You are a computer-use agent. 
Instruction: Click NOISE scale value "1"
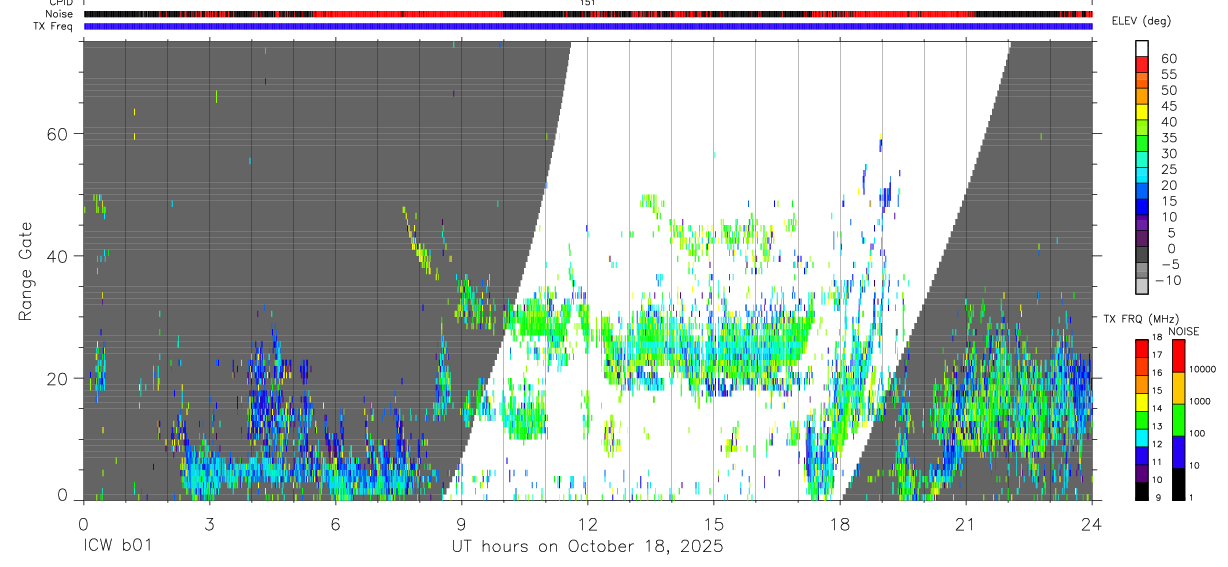[x=1193, y=497]
